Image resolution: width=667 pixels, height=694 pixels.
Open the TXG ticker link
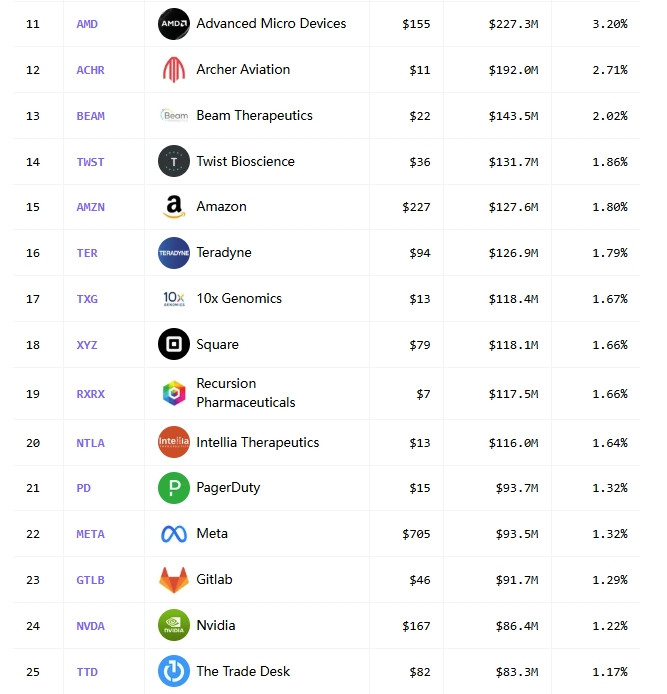pyautogui.click(x=87, y=299)
